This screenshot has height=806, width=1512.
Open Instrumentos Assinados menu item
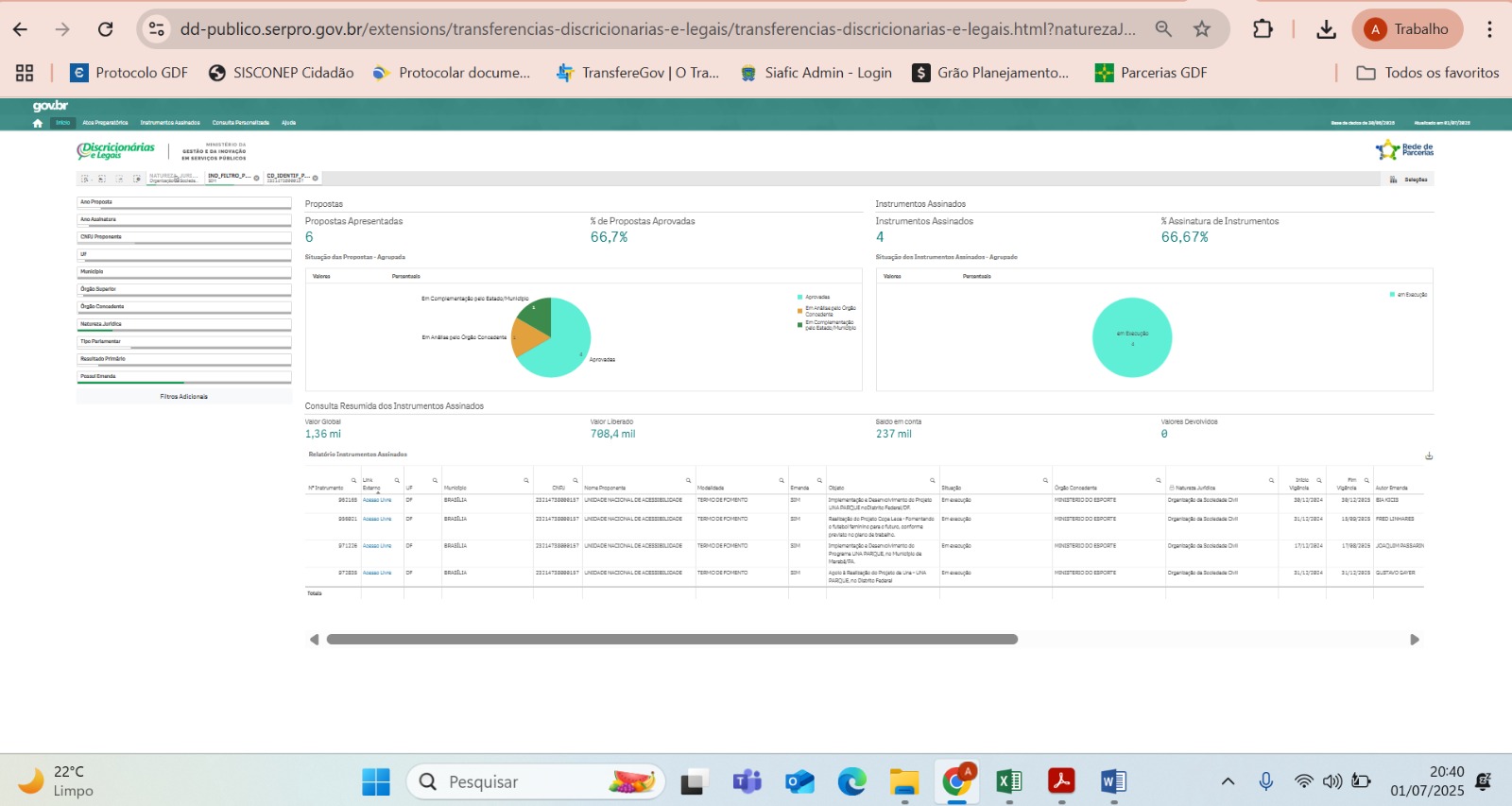pos(170,123)
